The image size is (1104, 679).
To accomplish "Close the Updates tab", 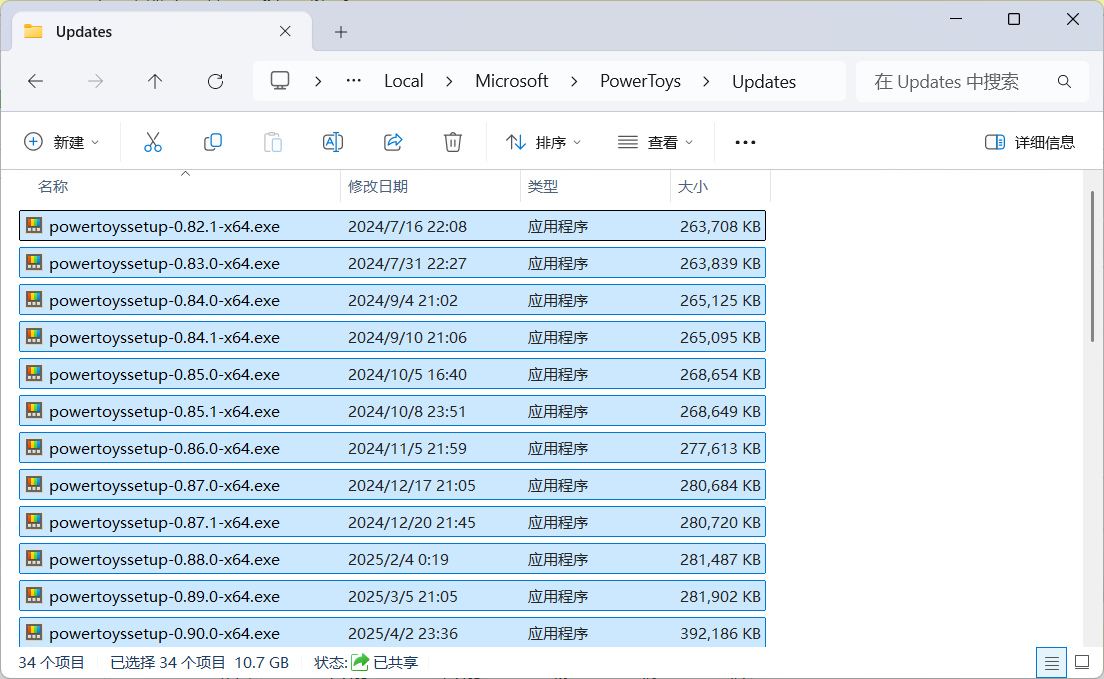I will click(x=285, y=32).
